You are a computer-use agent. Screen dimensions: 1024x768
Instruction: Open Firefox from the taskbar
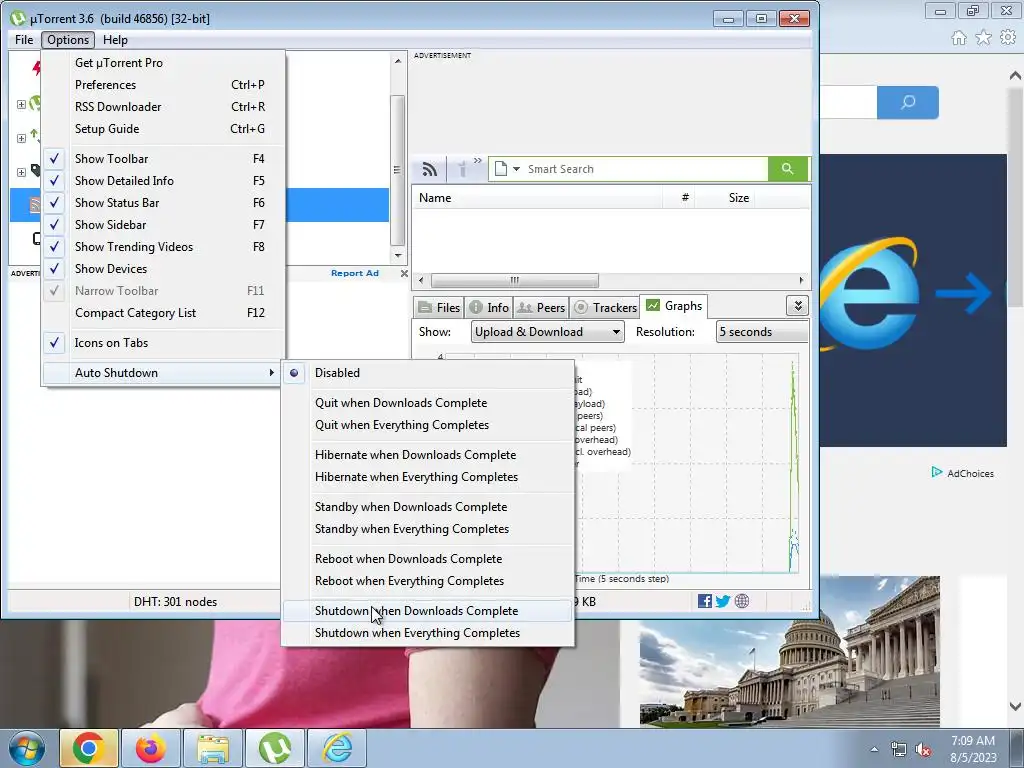coord(151,748)
